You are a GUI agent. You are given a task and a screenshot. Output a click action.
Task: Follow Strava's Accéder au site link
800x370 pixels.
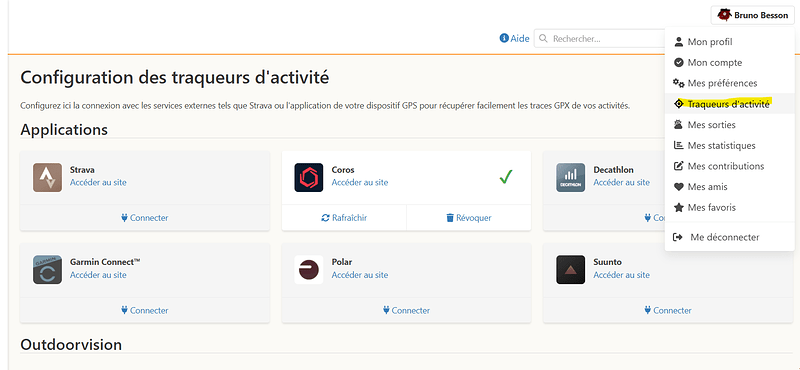(98, 182)
